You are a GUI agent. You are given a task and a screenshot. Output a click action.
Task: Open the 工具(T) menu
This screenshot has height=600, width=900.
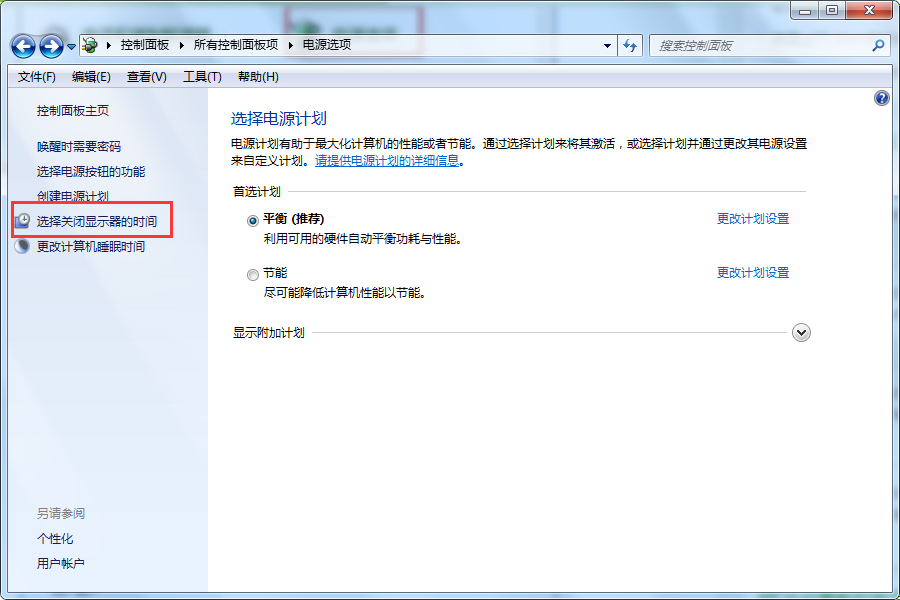(202, 77)
